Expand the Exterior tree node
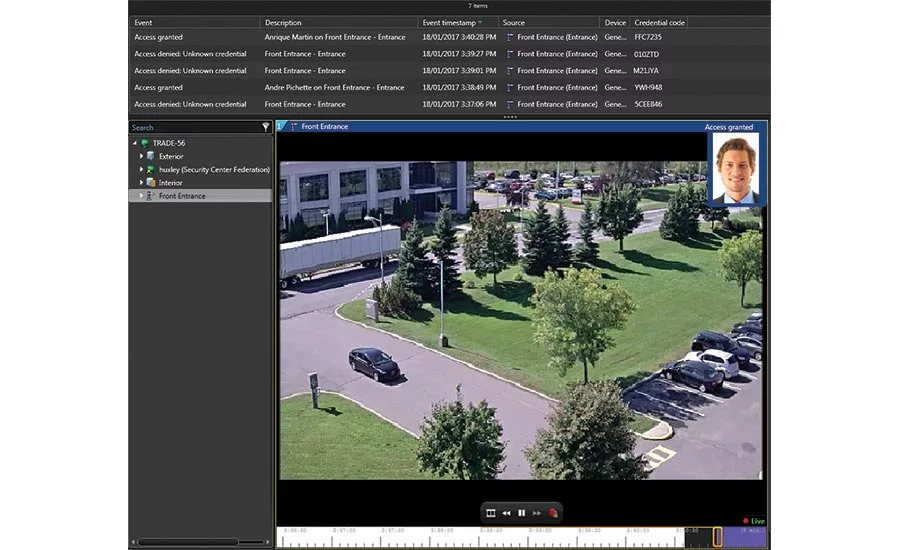 click(x=141, y=156)
